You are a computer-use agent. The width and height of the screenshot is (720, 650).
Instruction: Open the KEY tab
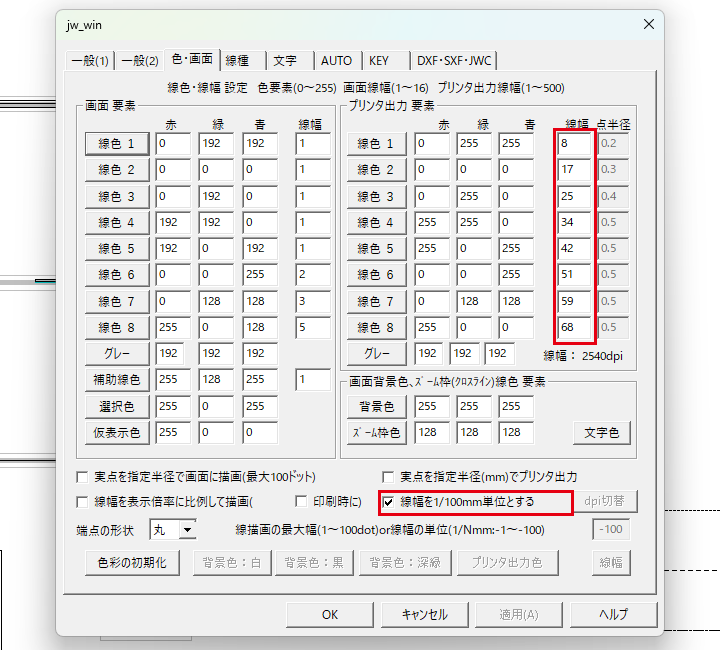(x=386, y=61)
